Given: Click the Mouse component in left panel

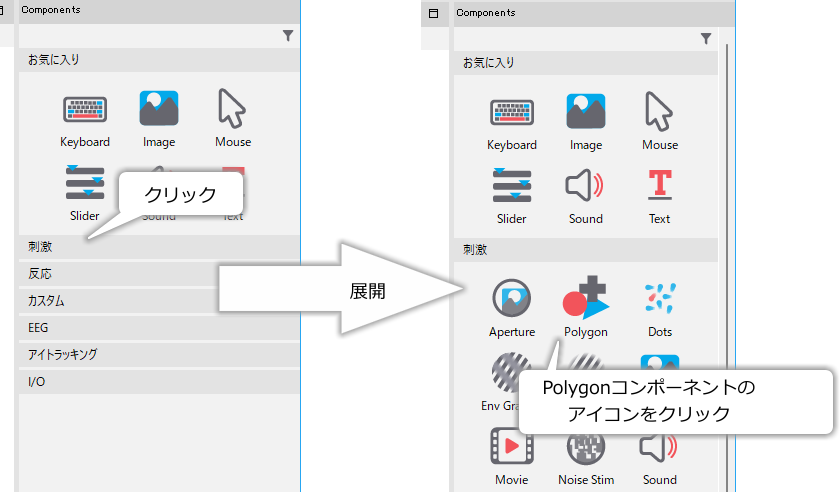Looking at the screenshot, I should coord(232,119).
